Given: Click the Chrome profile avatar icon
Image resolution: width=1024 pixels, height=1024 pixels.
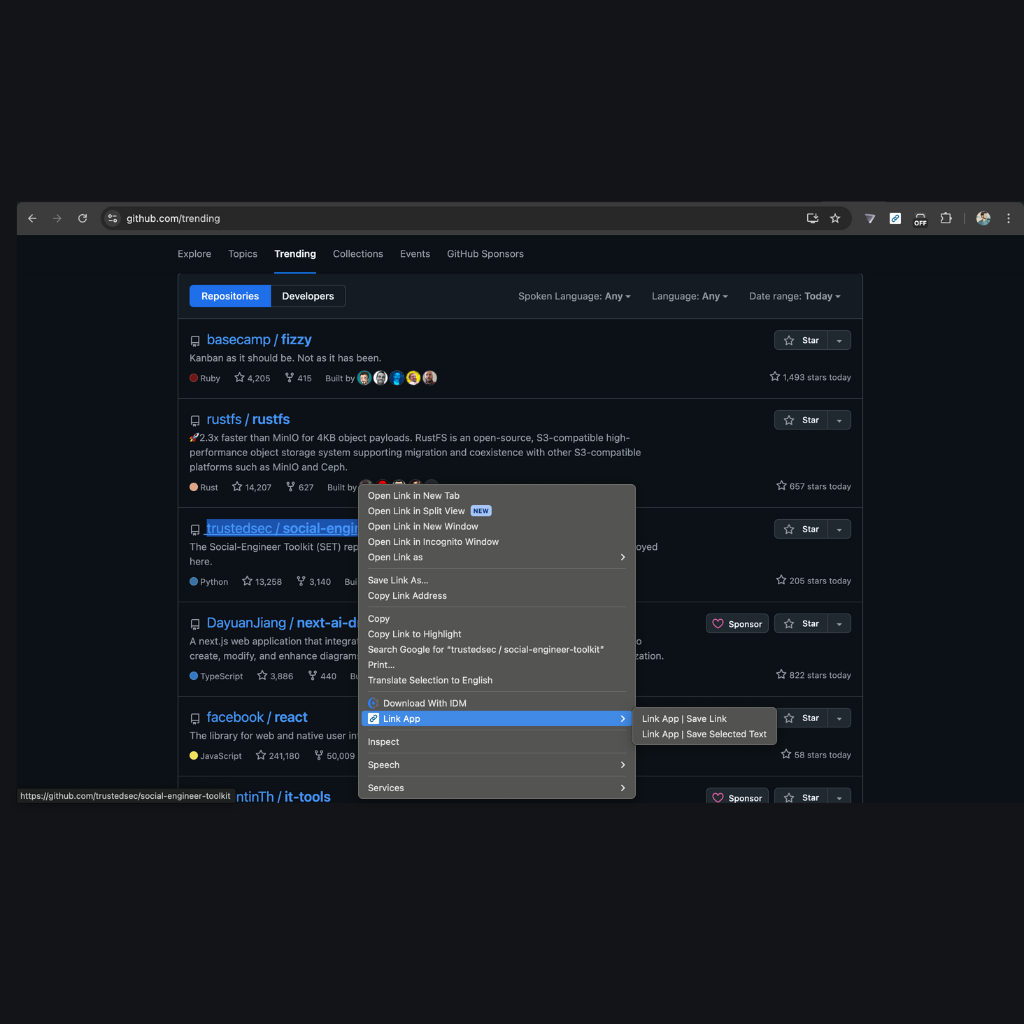Looking at the screenshot, I should coord(983,218).
